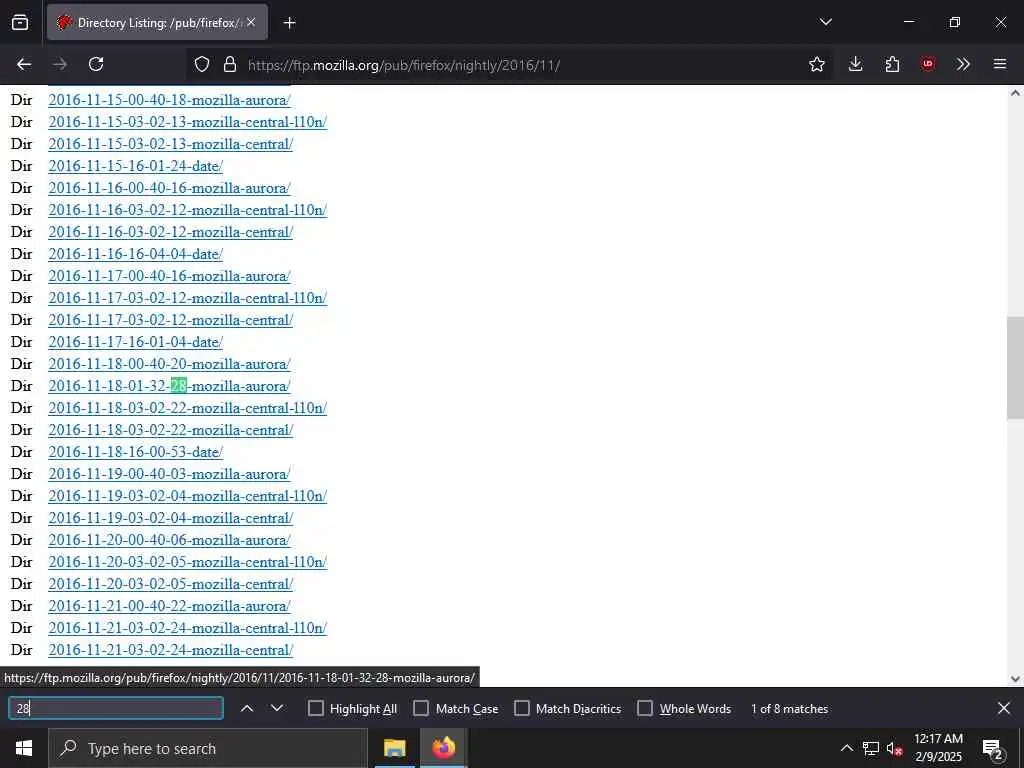Click the page vertical scrollbar thumb

(x=1015, y=367)
